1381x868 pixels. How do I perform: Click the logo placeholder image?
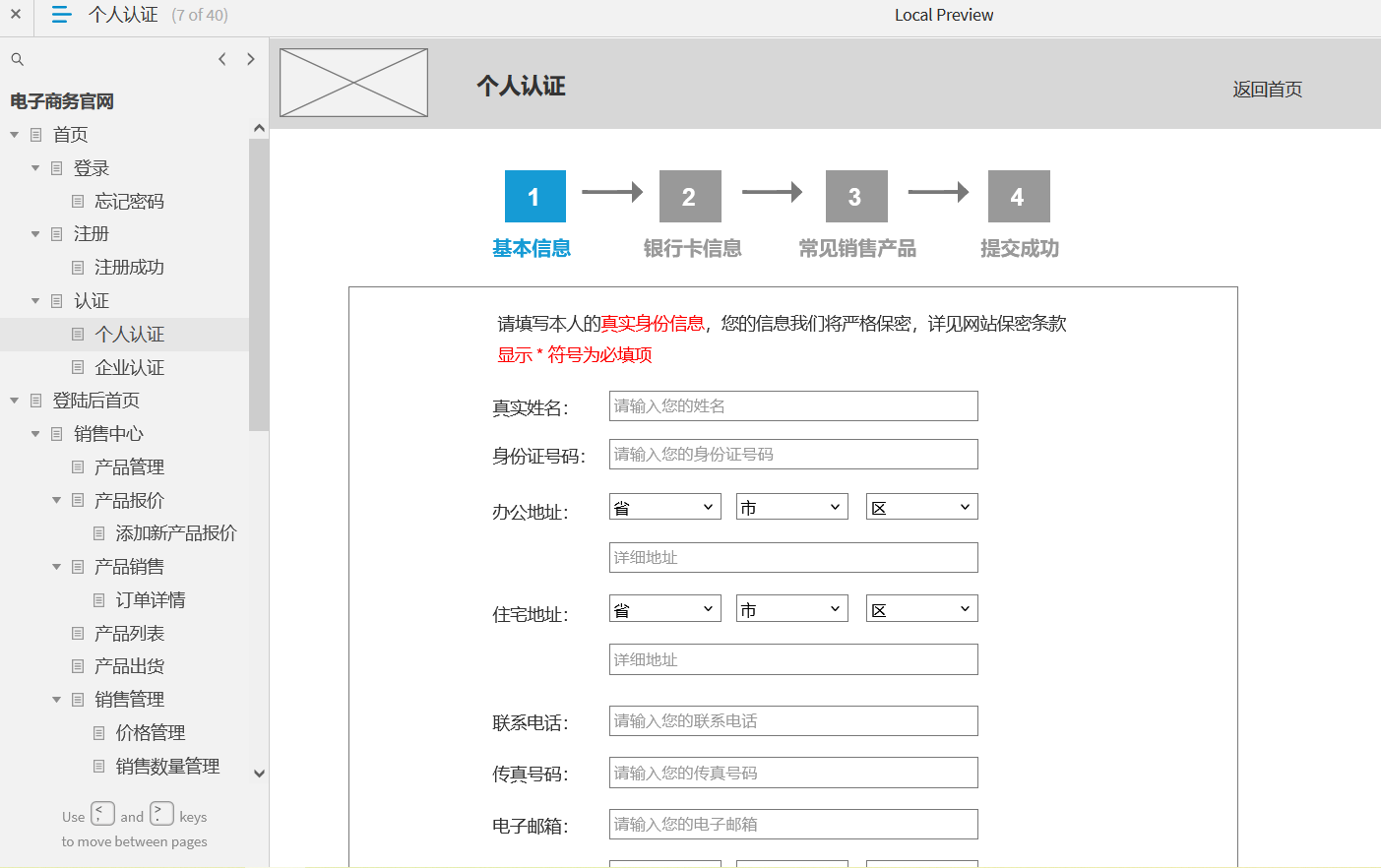click(353, 83)
